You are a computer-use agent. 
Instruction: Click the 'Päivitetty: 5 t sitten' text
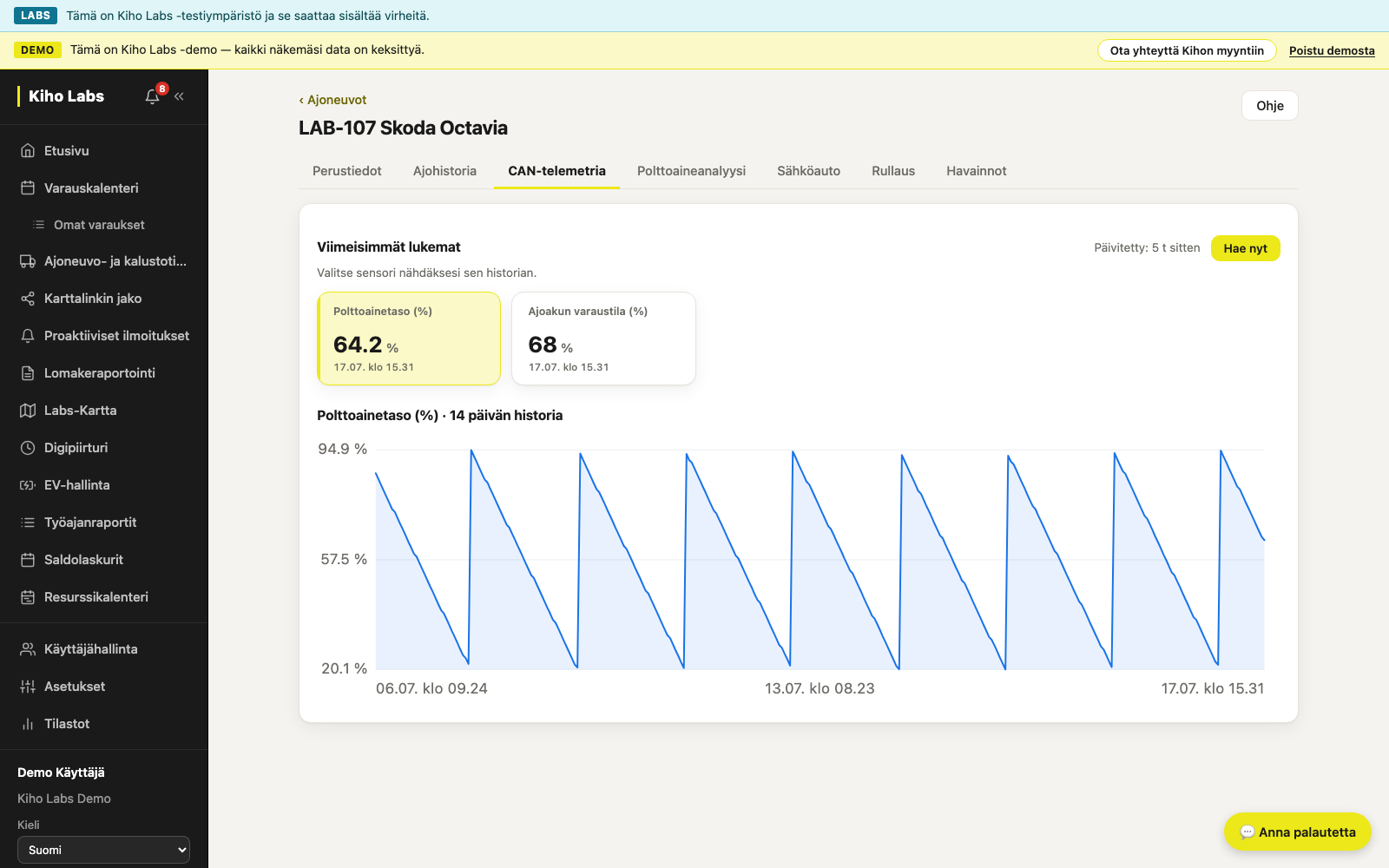point(1147,248)
